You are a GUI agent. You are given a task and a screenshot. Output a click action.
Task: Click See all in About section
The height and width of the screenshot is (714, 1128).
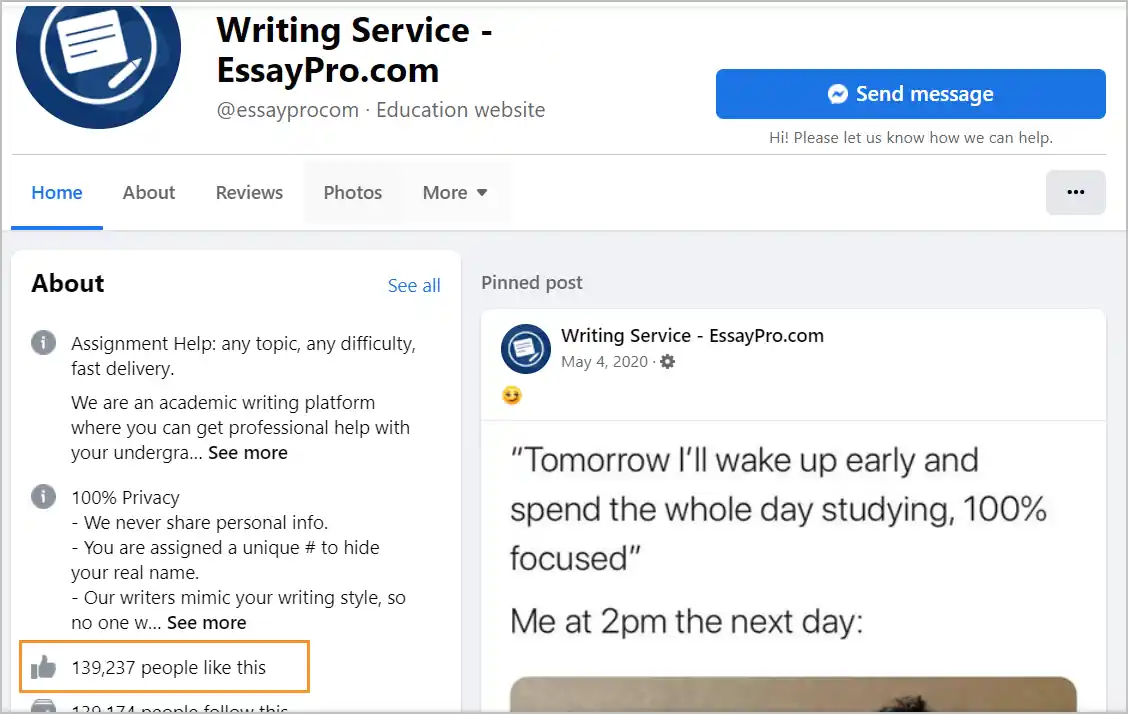(414, 285)
